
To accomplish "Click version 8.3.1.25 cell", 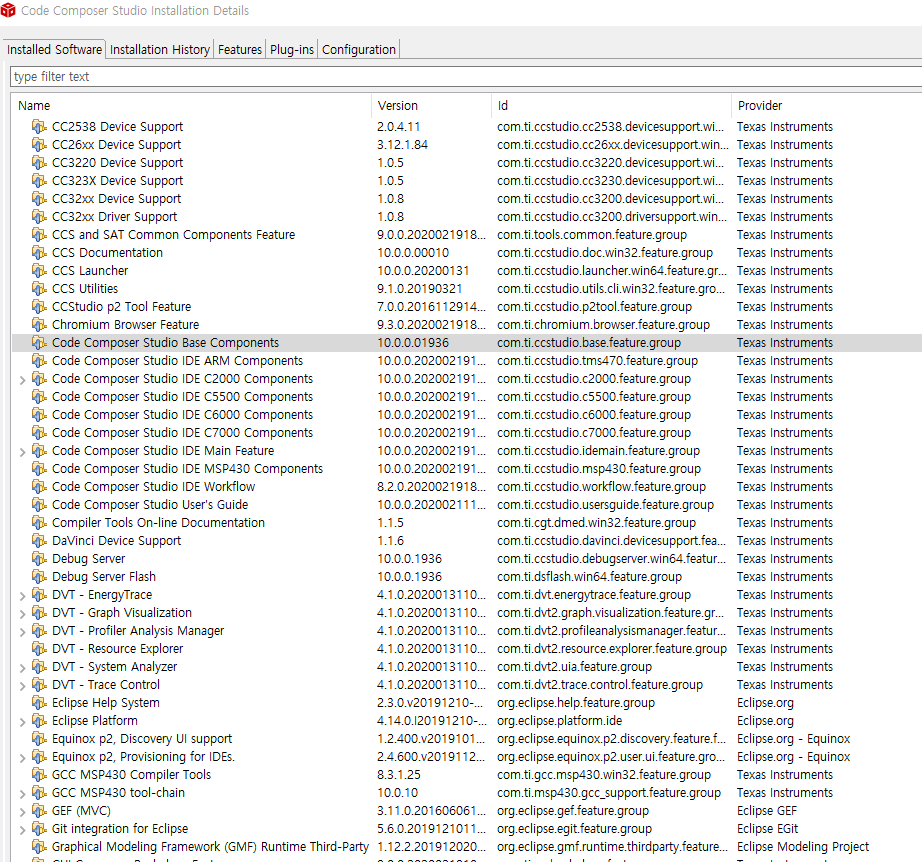I will click(399, 774).
